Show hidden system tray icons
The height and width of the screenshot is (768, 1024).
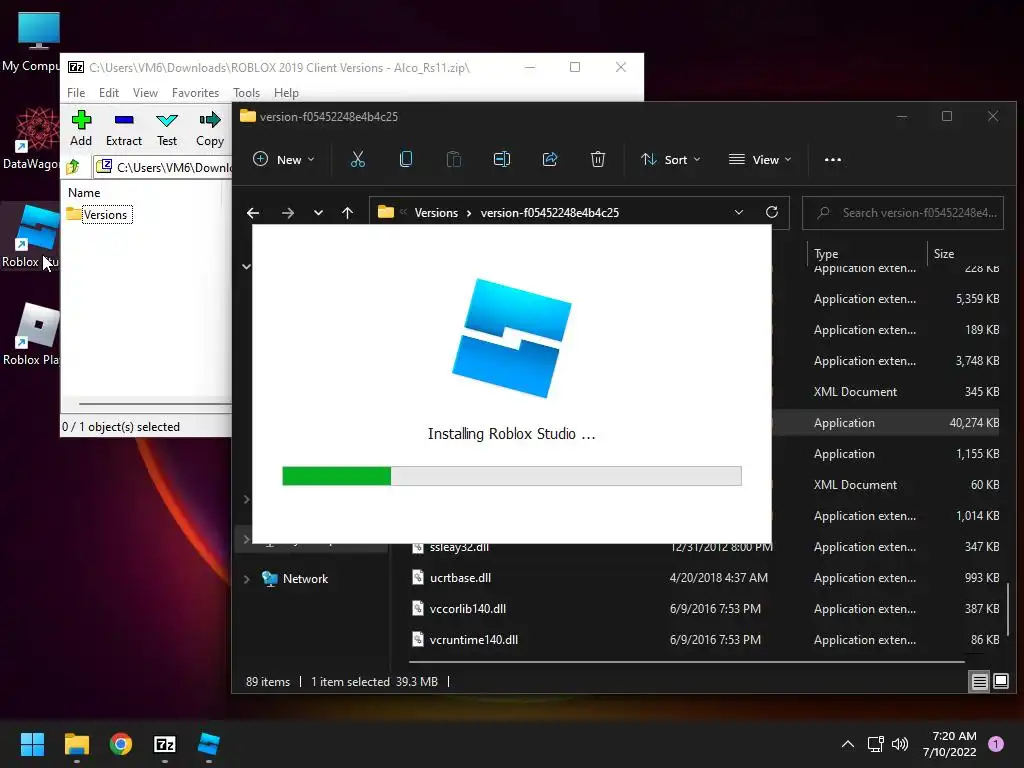tap(848, 744)
